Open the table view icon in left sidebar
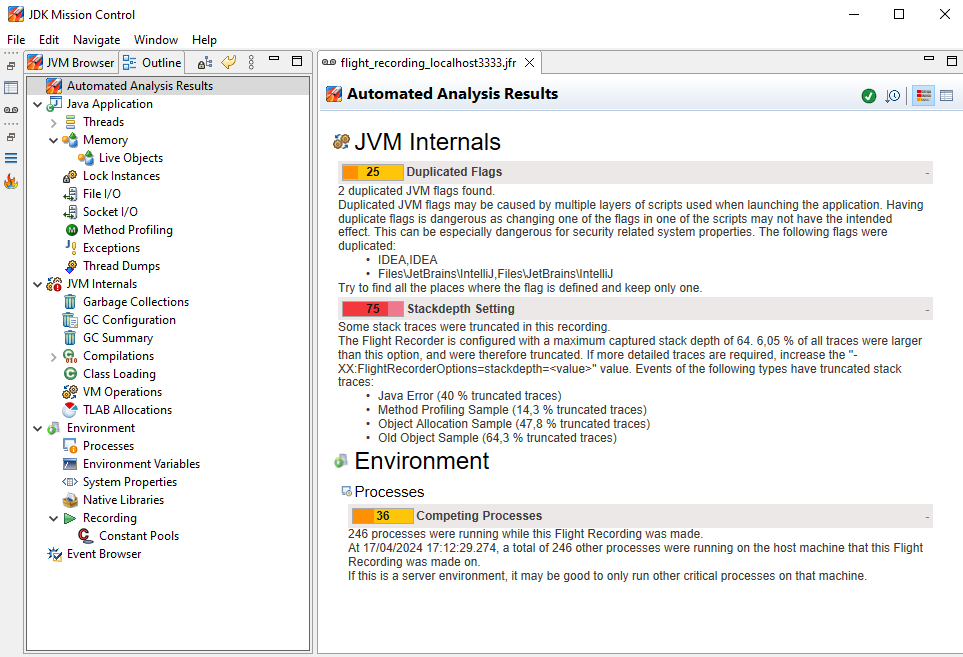The image size is (963, 657). pos(11,87)
